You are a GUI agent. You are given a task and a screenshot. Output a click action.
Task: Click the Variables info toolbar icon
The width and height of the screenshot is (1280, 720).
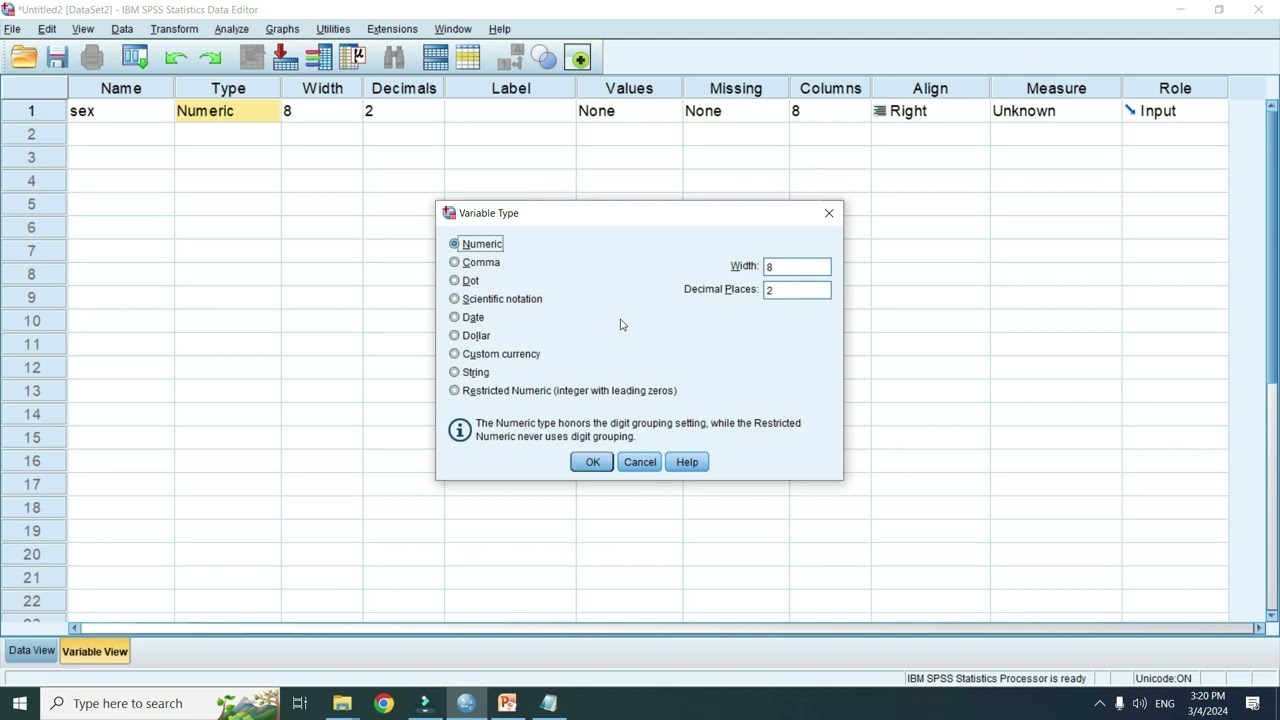(x=319, y=58)
